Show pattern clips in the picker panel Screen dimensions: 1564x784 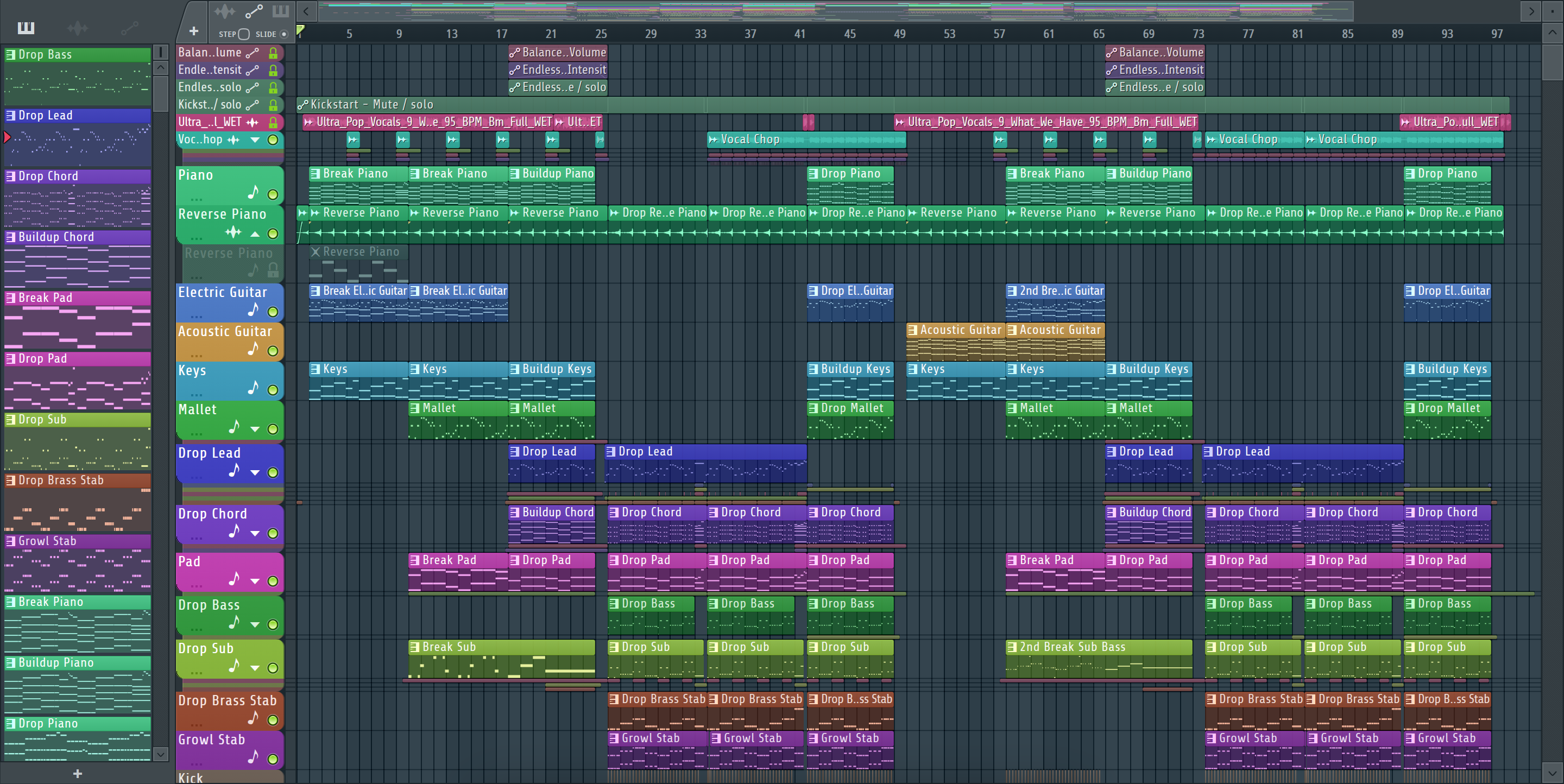pos(26,28)
